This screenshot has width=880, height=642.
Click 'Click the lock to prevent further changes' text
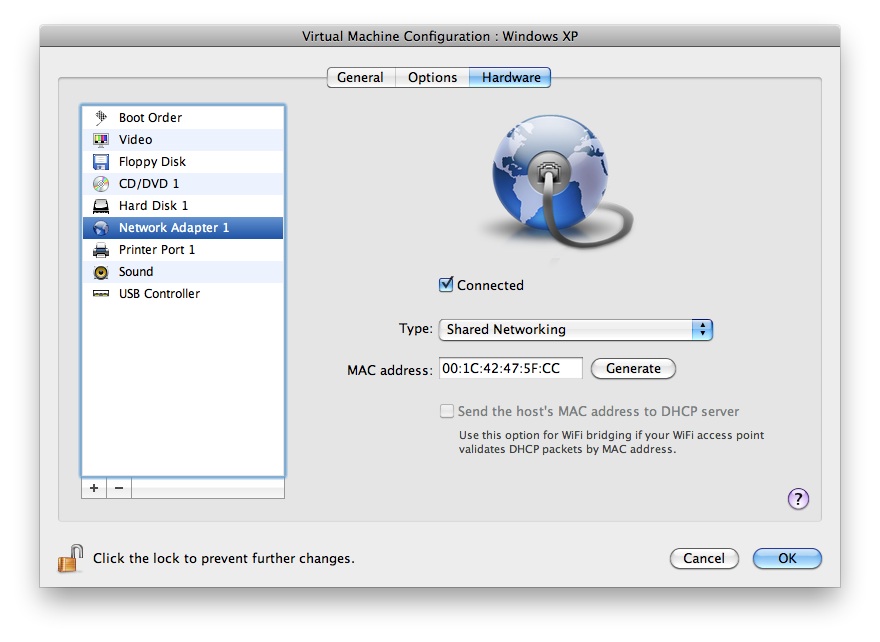coord(224,558)
